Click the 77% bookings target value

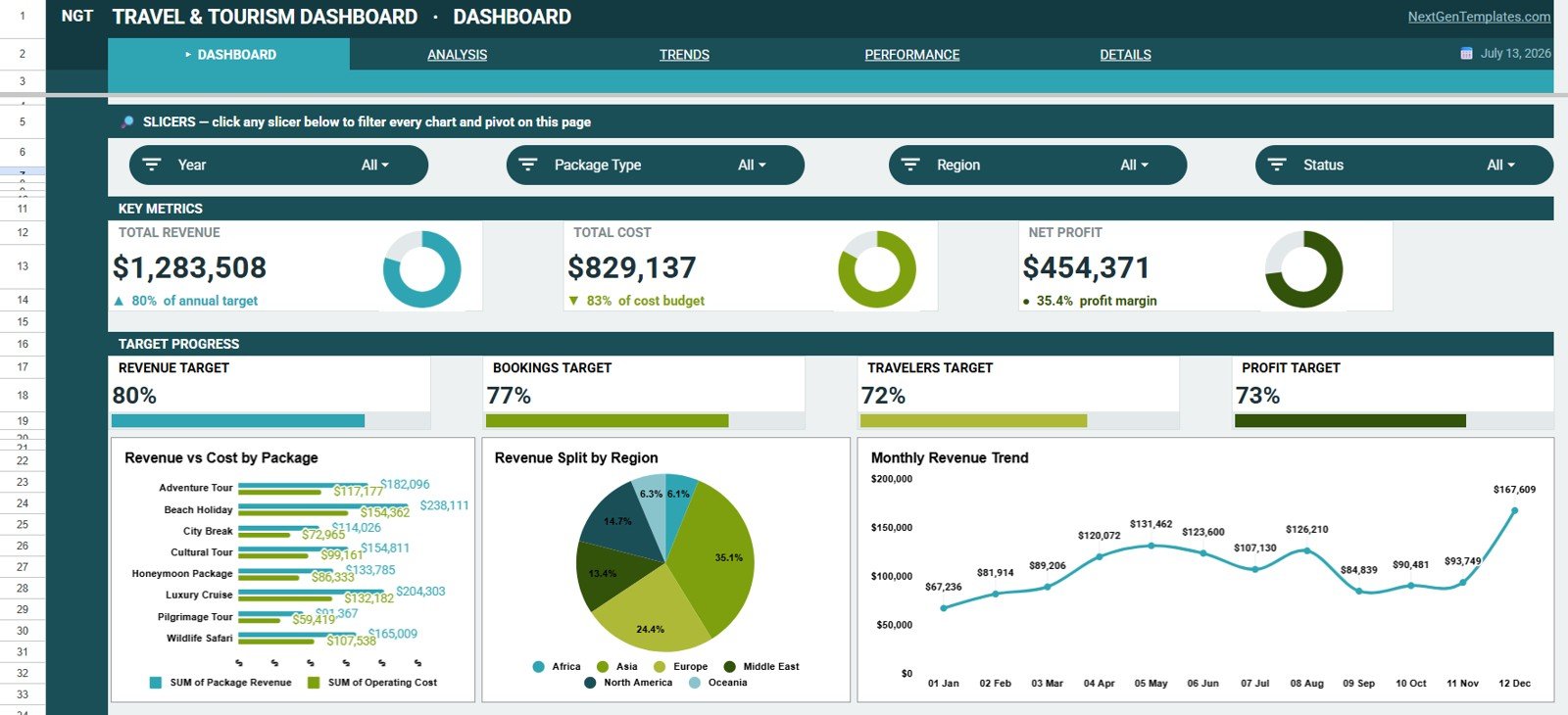[509, 396]
